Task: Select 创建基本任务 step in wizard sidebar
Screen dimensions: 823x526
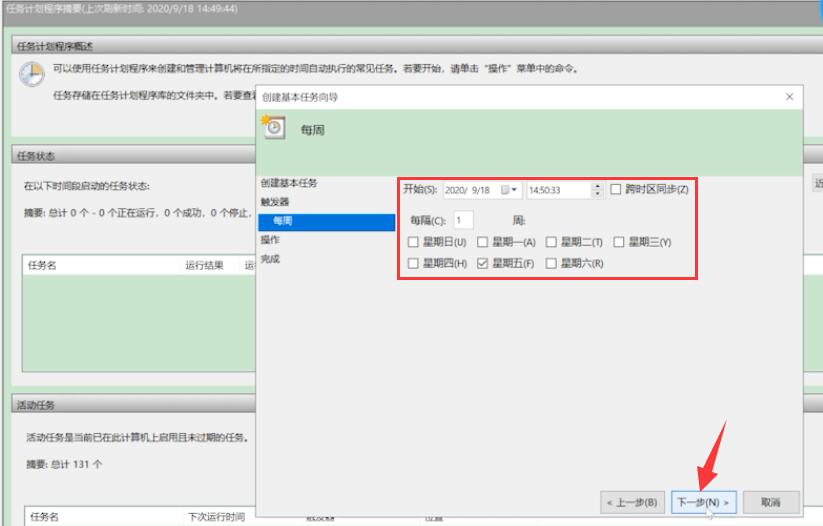Action: pos(289,183)
